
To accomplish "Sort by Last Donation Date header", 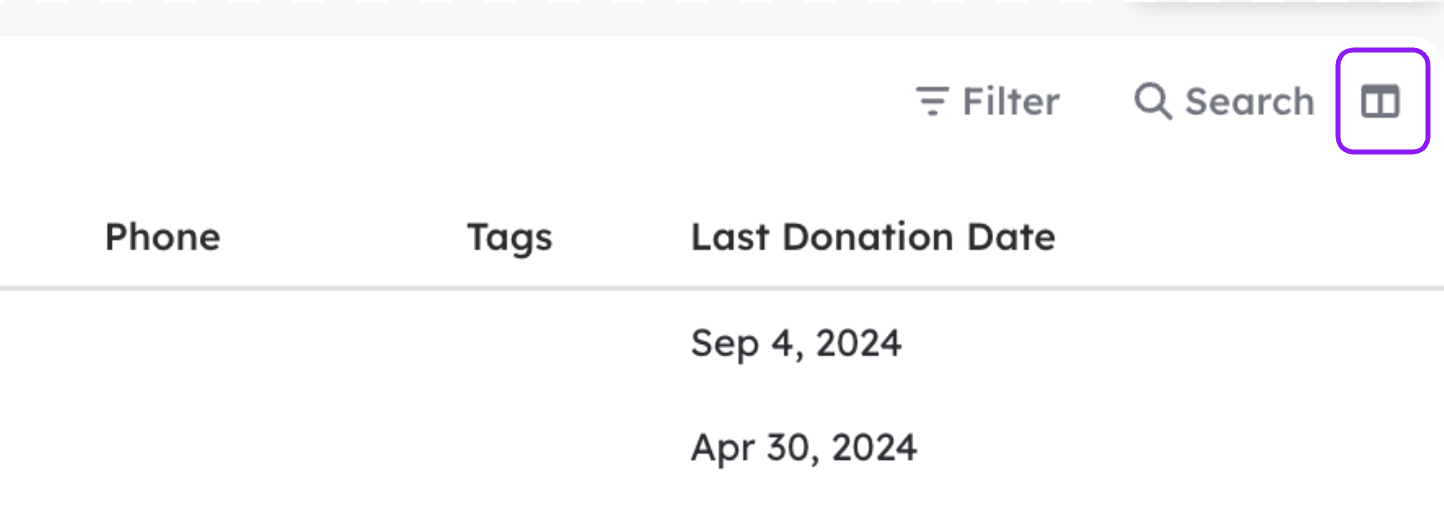I will tap(873, 237).
